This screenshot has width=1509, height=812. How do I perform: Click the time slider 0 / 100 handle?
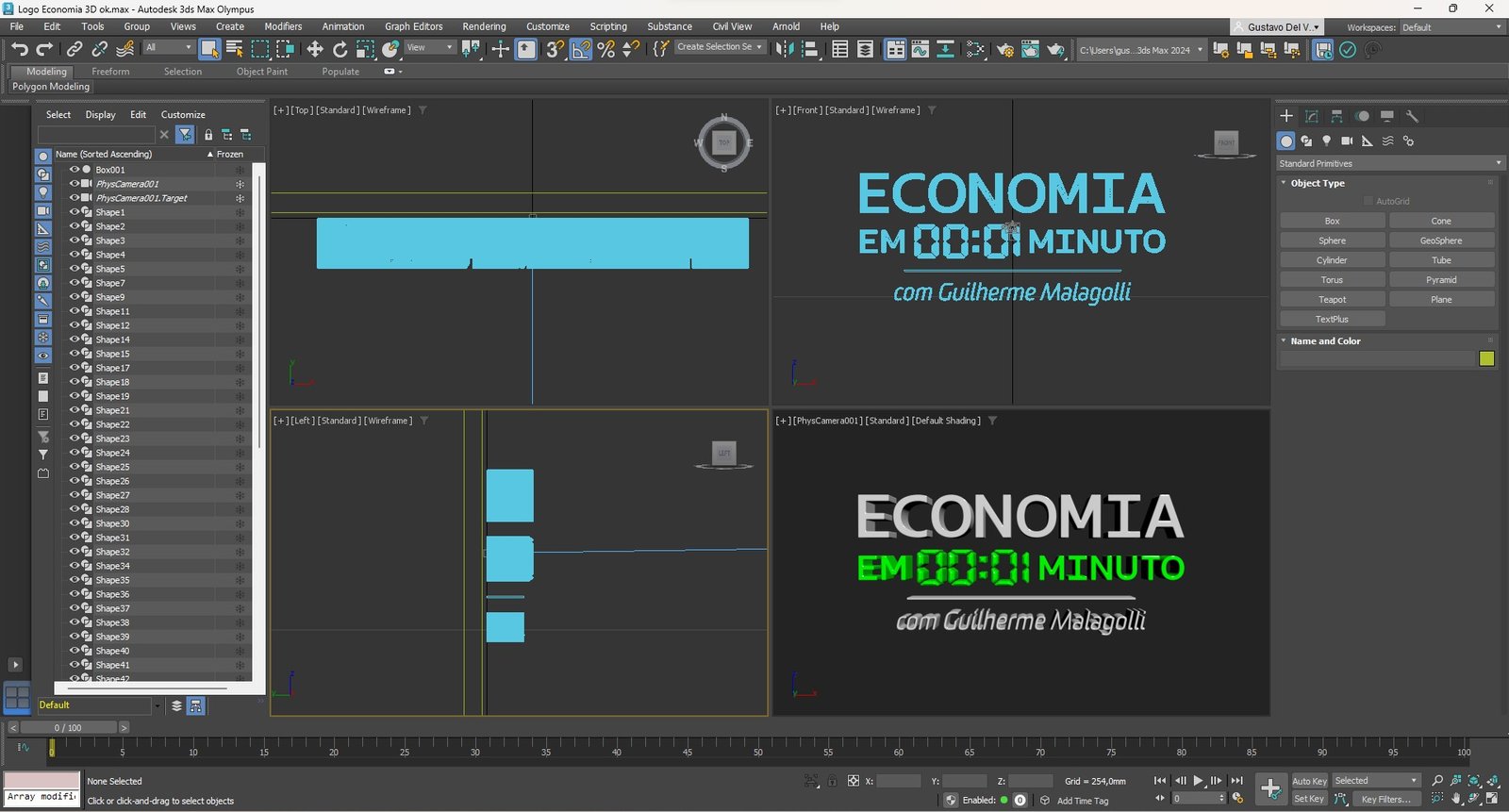68,728
